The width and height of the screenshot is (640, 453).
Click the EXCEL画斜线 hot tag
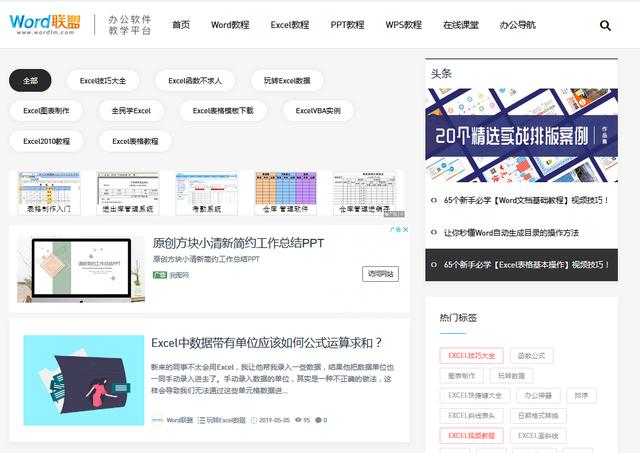click(538, 435)
